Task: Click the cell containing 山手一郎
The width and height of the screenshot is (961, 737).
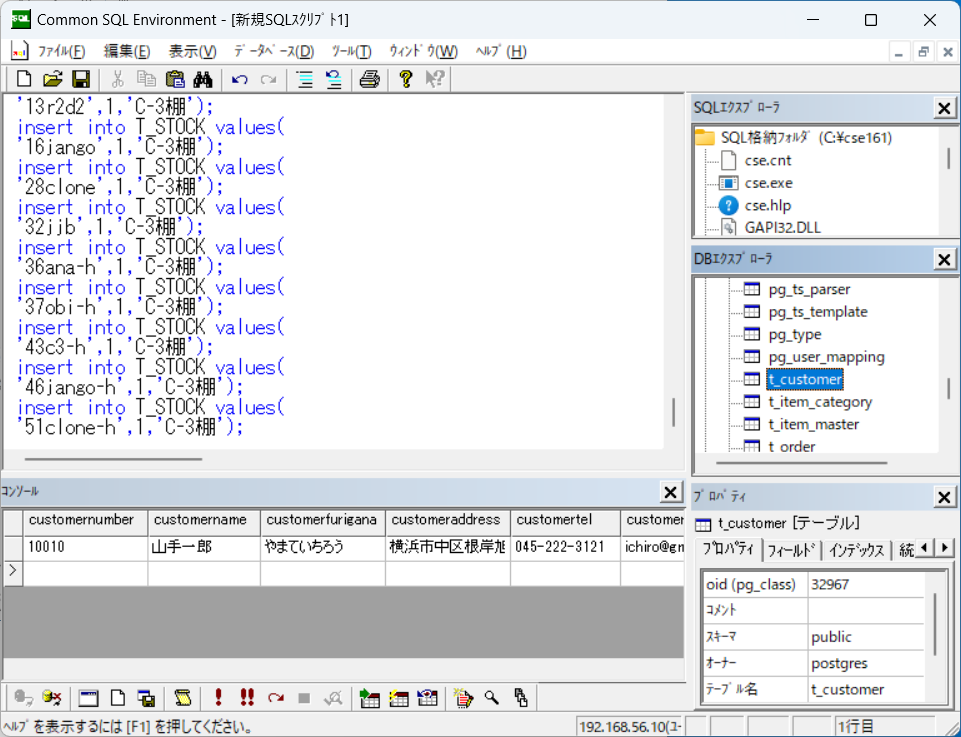Action: click(x=204, y=548)
